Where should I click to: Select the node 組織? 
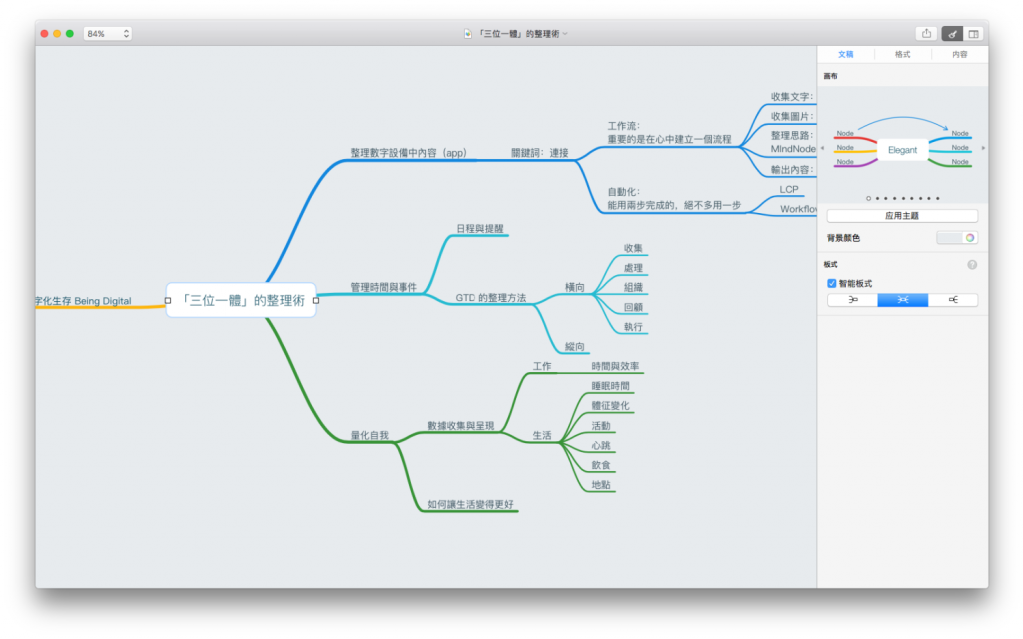(x=633, y=287)
